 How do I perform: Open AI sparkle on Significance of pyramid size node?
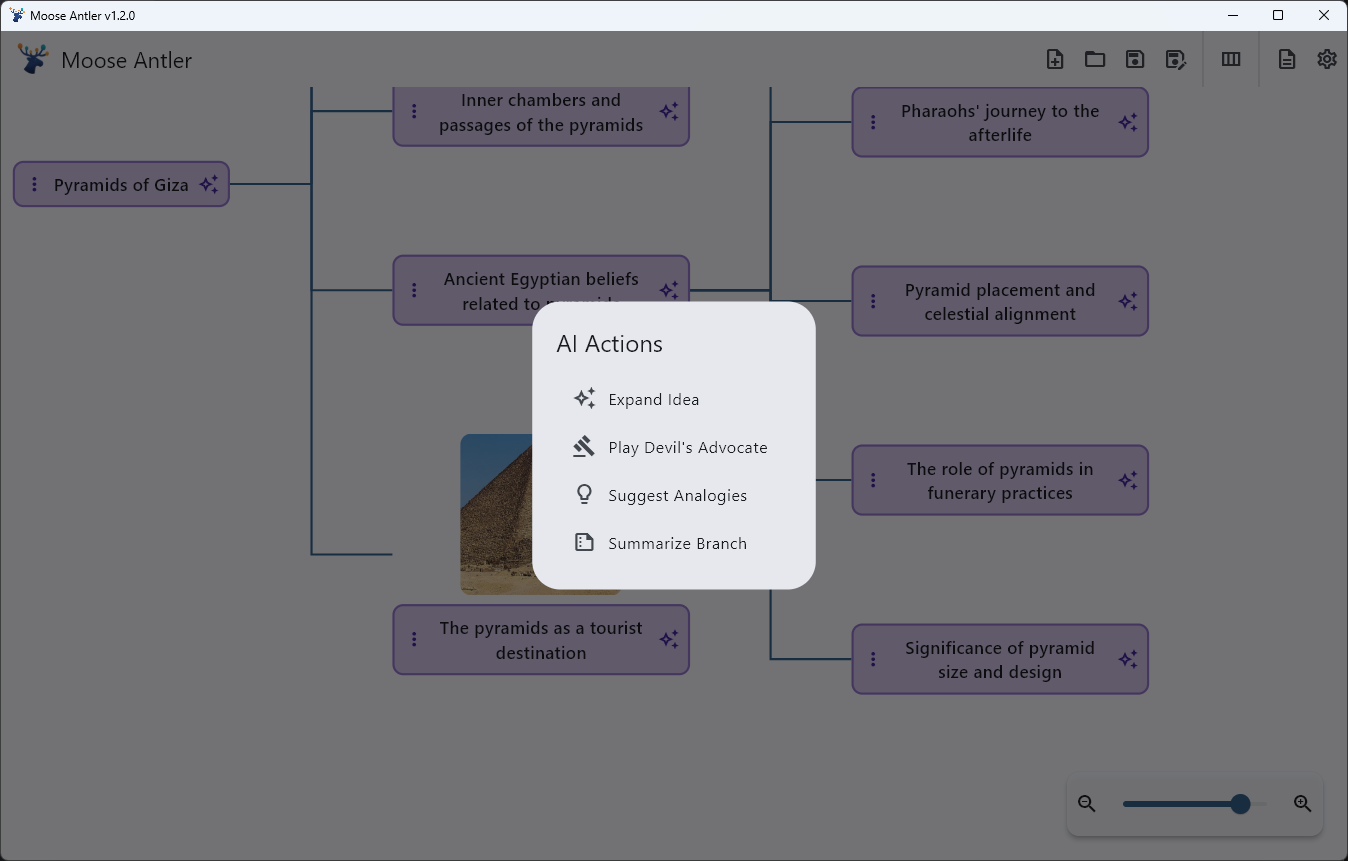pos(1128,659)
